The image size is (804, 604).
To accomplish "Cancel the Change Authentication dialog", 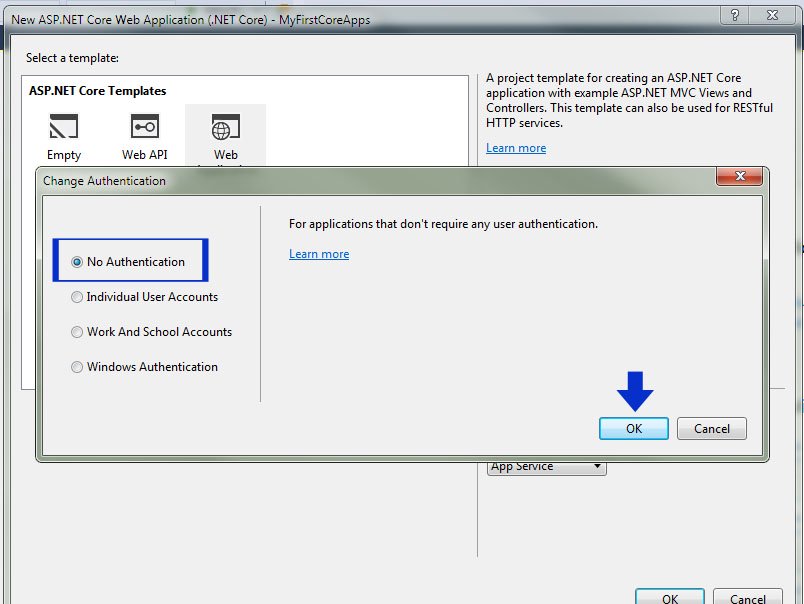I will pyautogui.click(x=712, y=429).
